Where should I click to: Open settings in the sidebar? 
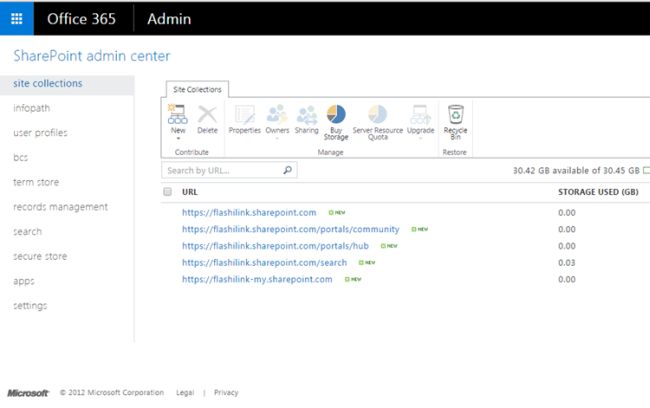[x=30, y=306]
